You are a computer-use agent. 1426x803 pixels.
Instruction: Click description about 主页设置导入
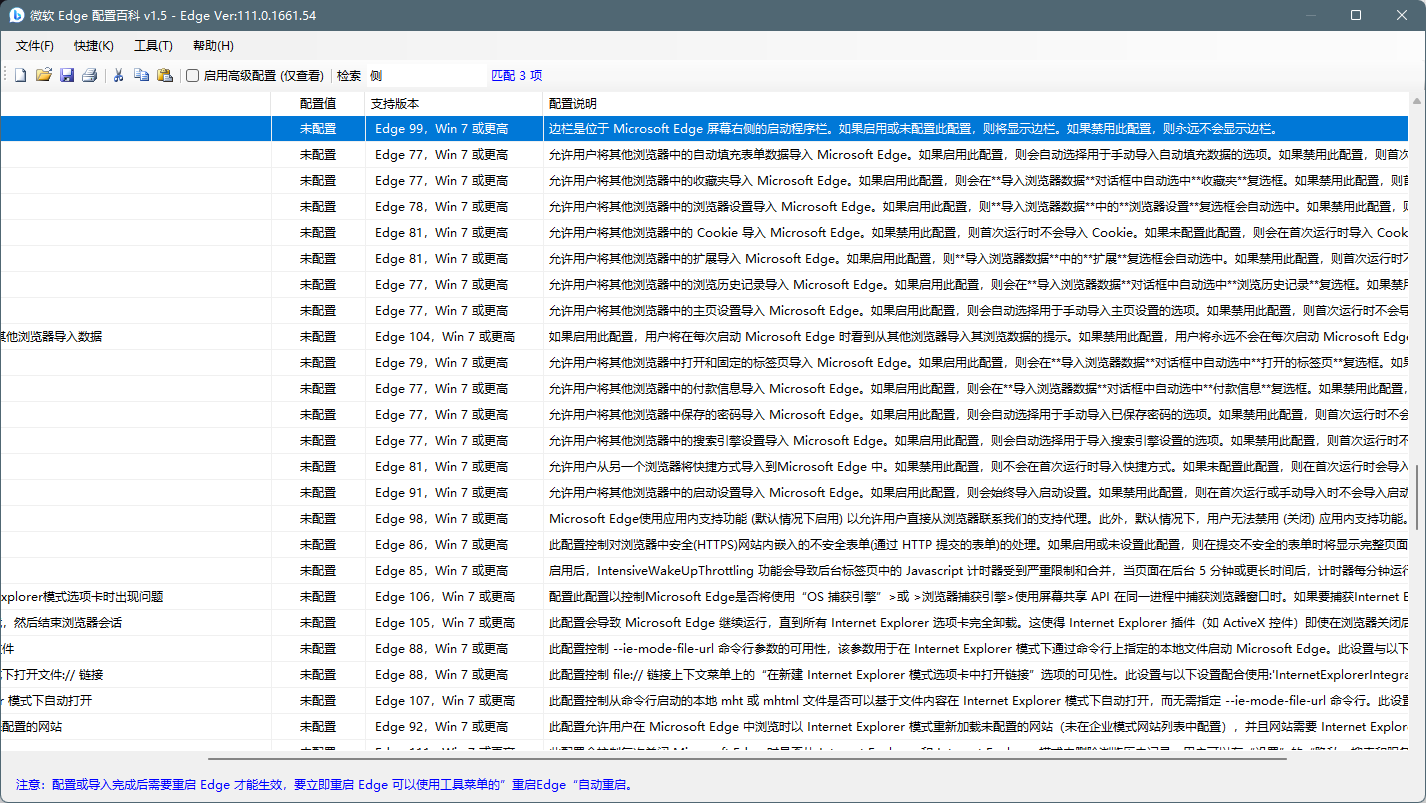pyautogui.click(x=977, y=311)
